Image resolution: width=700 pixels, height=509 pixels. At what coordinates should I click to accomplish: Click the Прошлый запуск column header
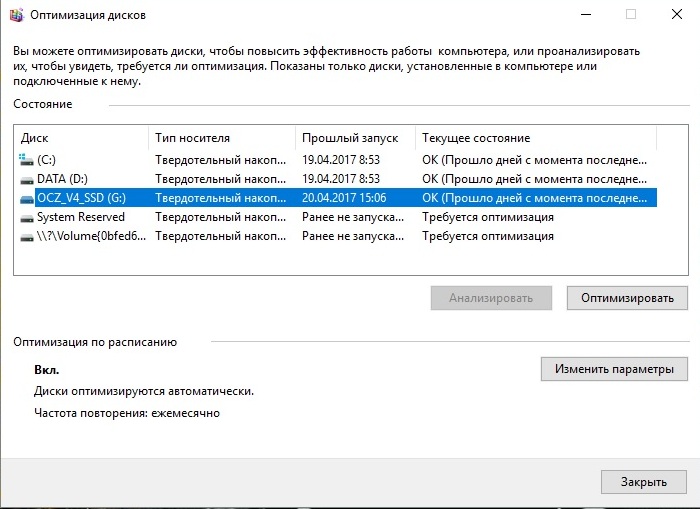[355, 138]
